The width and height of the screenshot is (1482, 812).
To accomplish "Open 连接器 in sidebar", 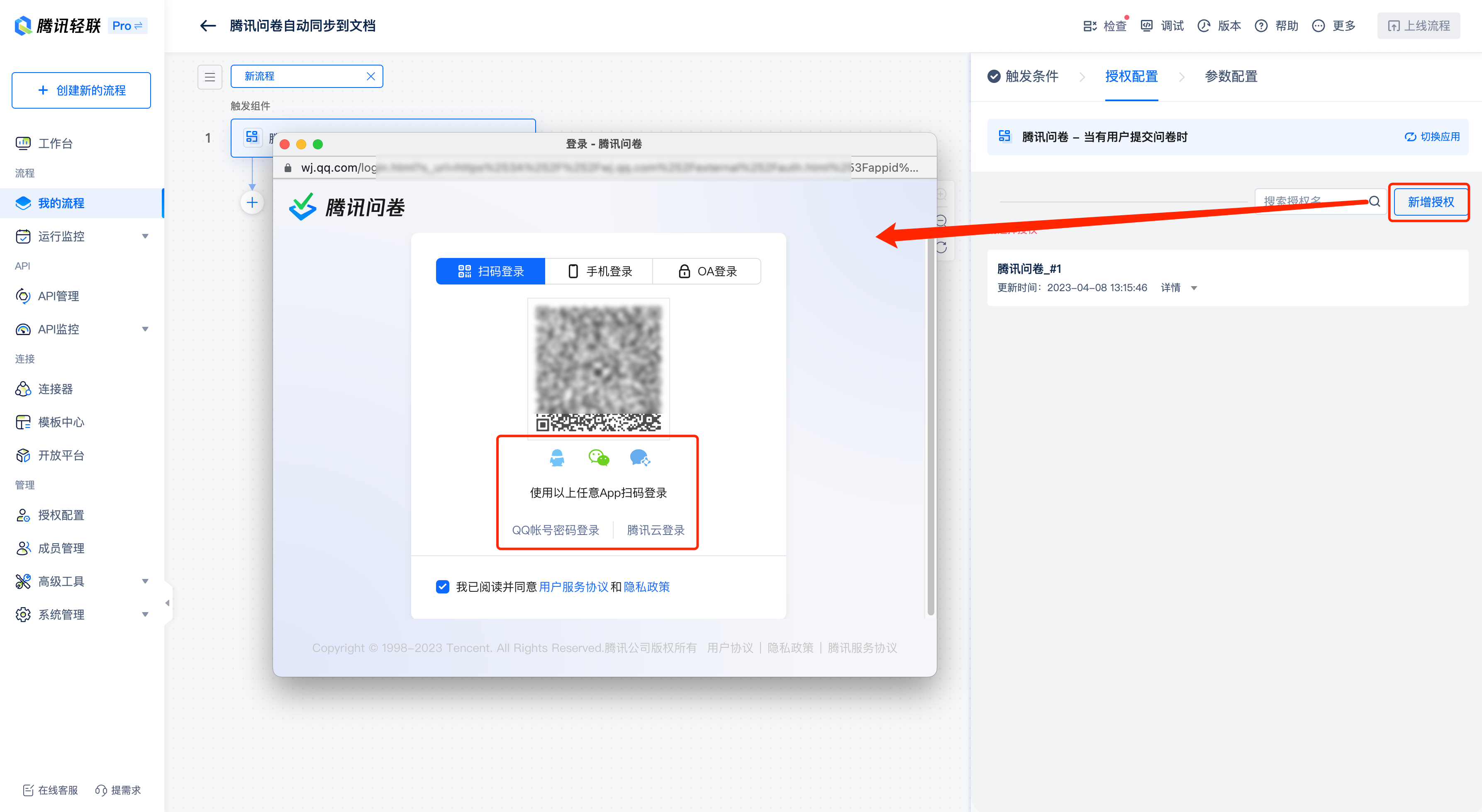I will 44,389.
